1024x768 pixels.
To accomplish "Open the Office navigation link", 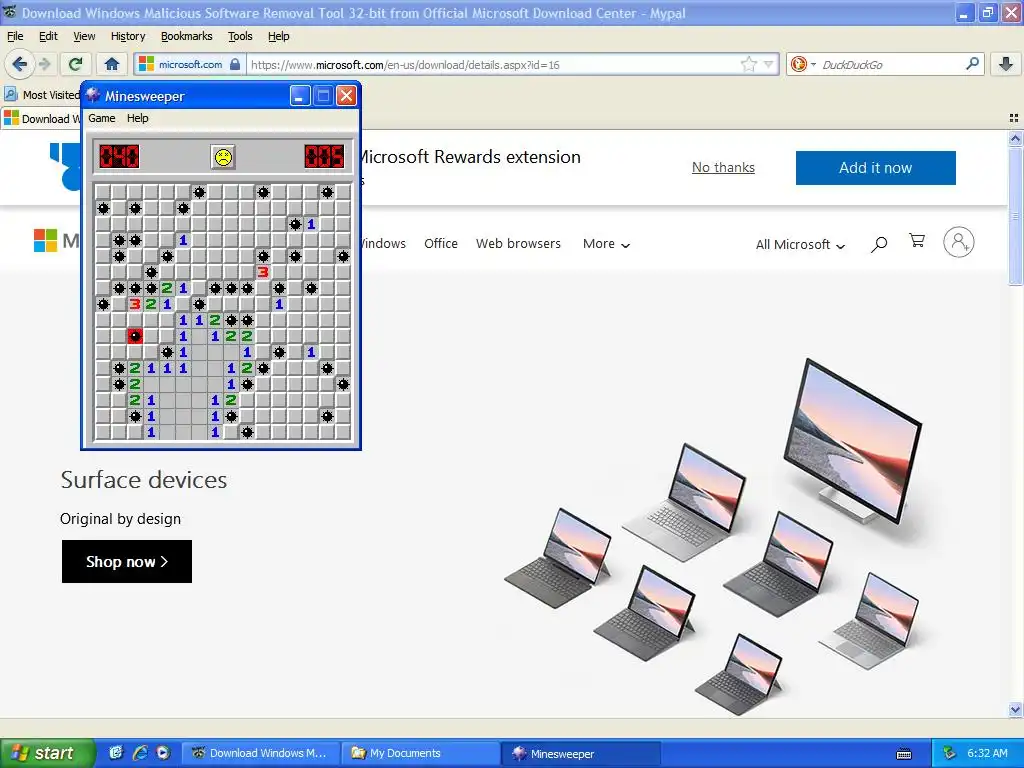I will 441,244.
